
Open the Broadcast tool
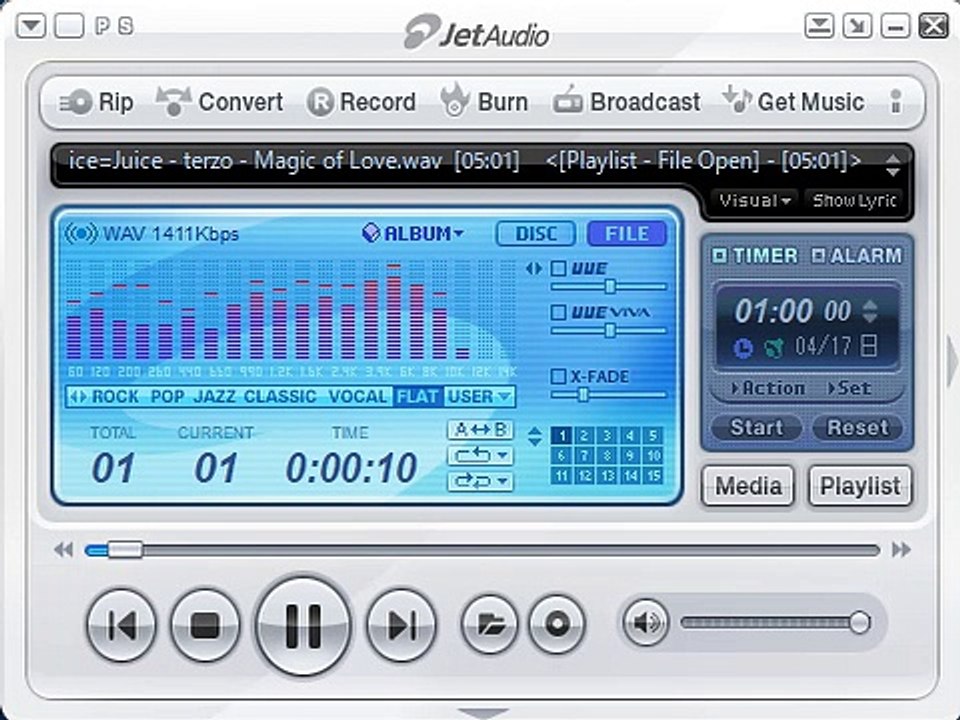(627, 102)
